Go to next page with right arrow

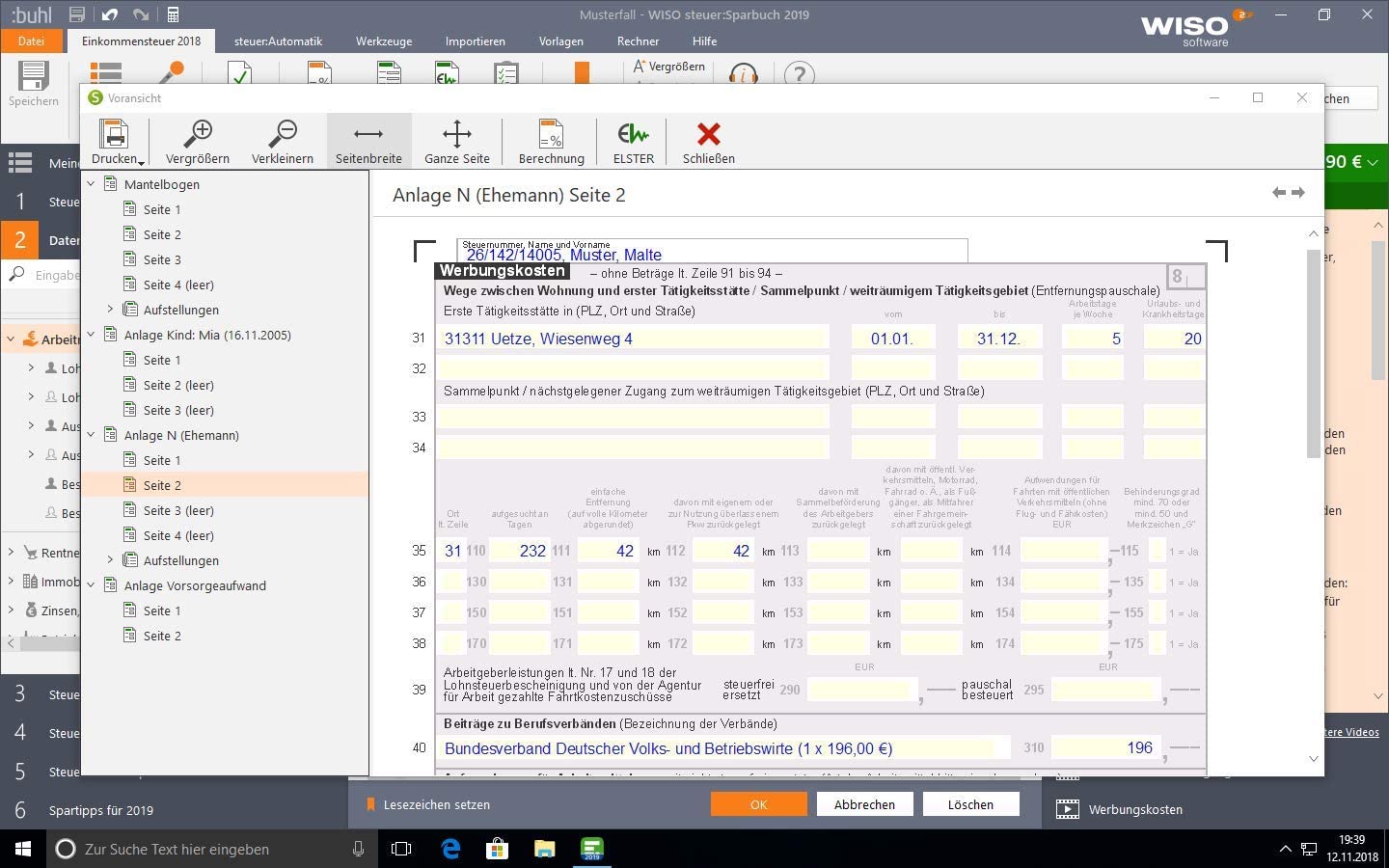[x=1298, y=193]
